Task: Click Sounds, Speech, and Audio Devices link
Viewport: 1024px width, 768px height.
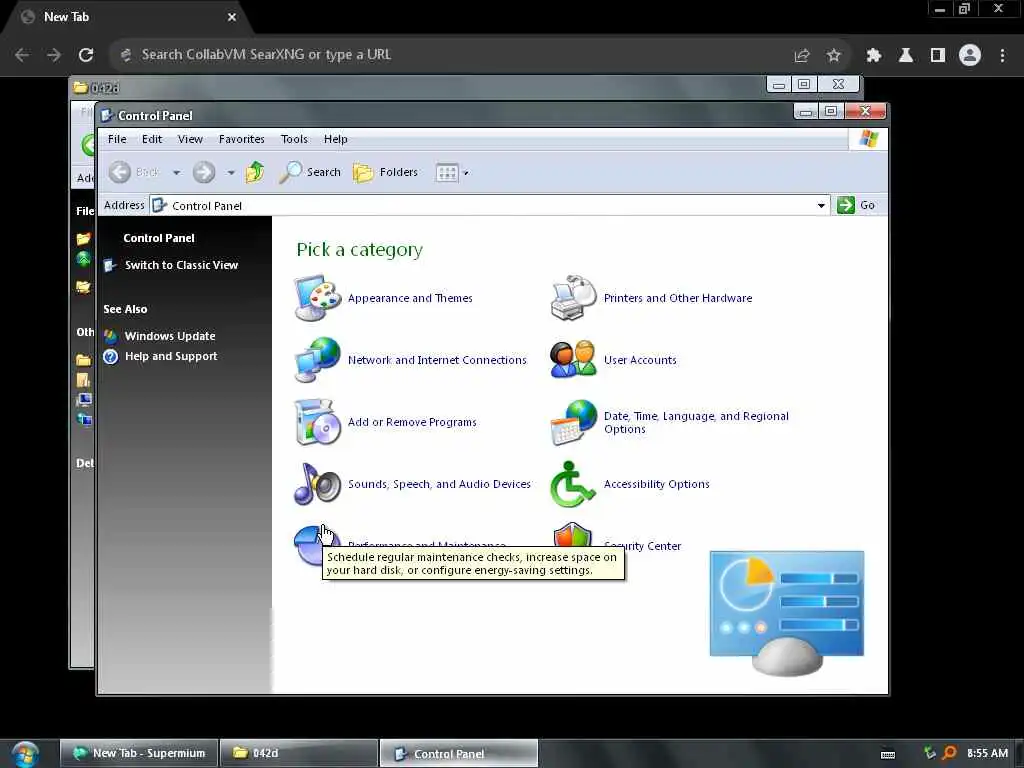Action: click(440, 485)
